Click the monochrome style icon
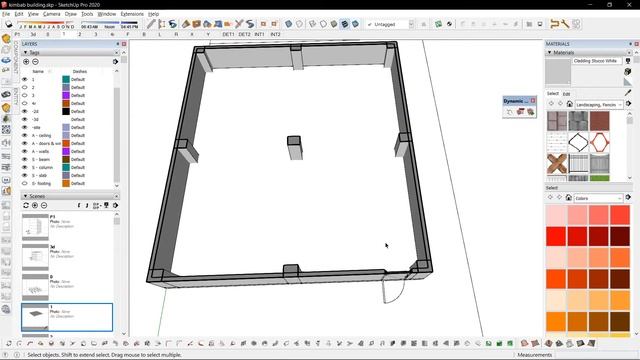The image size is (640, 360). pyautogui.click(x=356, y=24)
